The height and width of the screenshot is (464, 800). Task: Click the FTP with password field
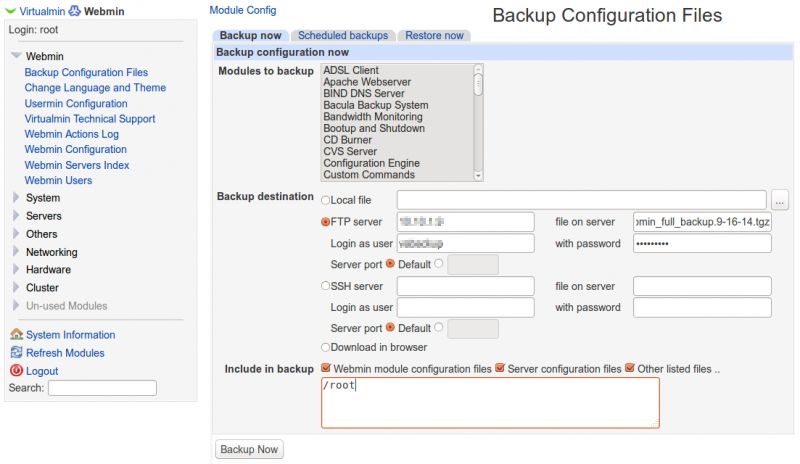702,243
